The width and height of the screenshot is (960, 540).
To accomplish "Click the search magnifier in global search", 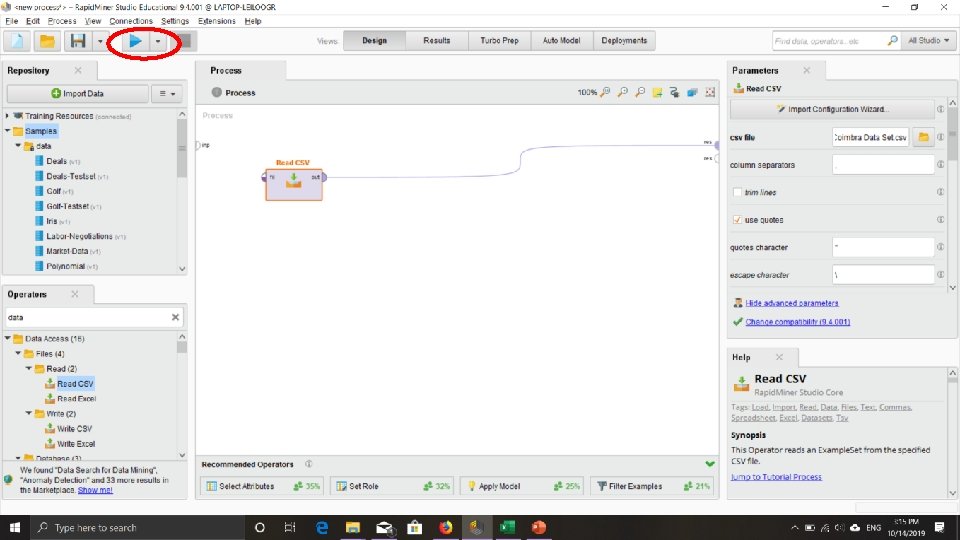I will click(892, 40).
